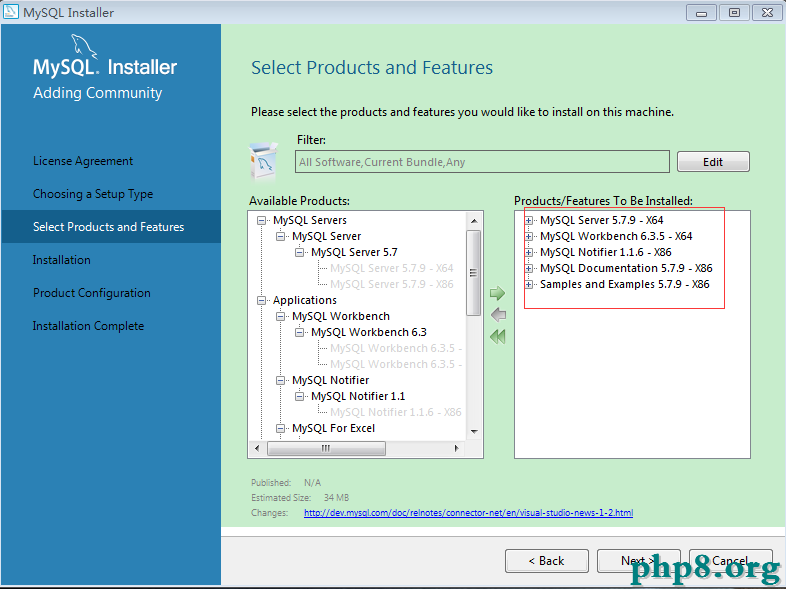Go to Installation Complete step
This screenshot has width=786, height=589.
(x=88, y=326)
